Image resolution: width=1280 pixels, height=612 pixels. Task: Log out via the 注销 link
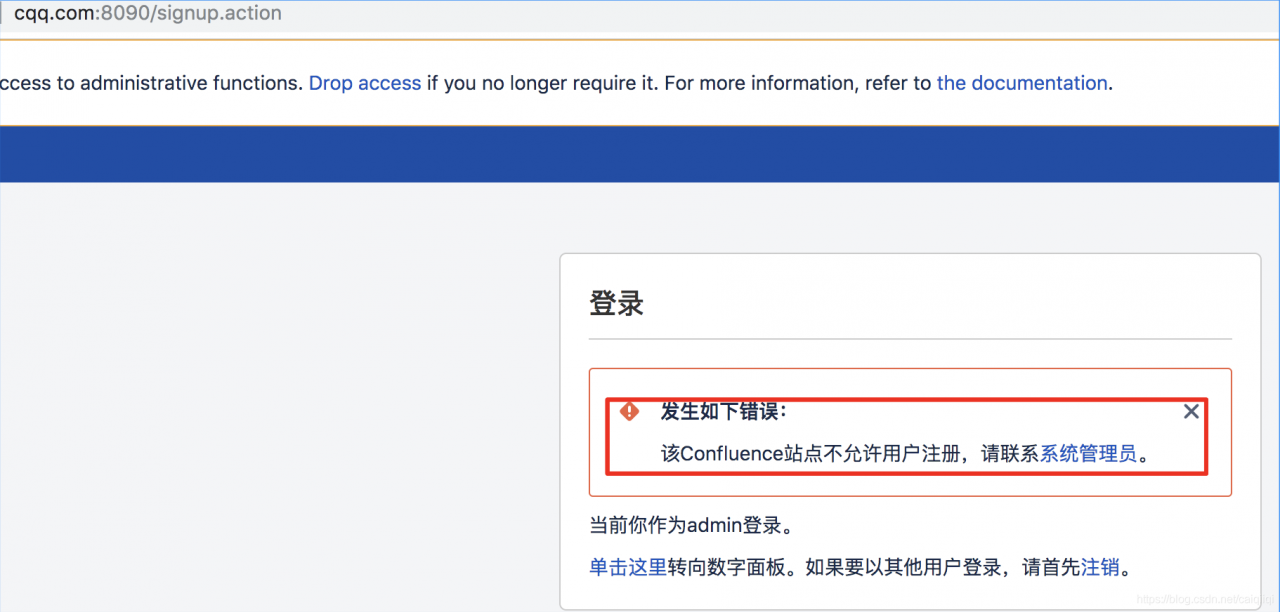(x=1100, y=567)
